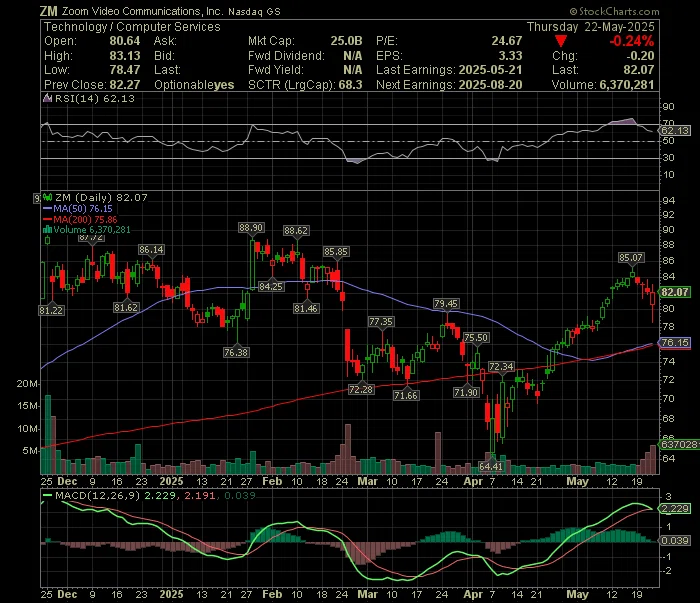Click the 85.85 price label

click(x=336, y=252)
